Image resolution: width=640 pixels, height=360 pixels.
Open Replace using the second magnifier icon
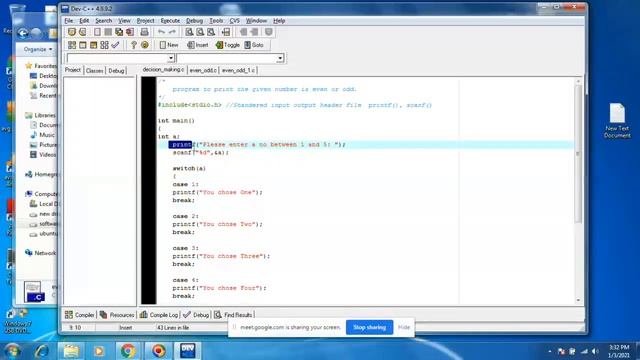(200, 32)
